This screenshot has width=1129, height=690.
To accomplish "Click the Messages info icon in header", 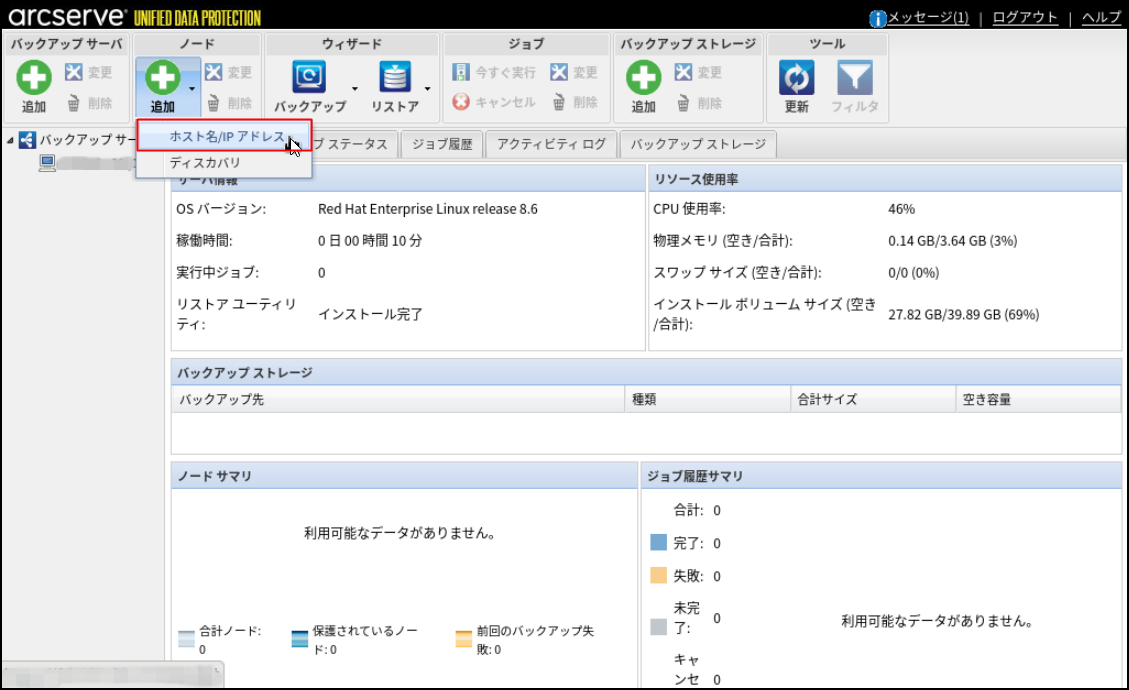I will click(x=878, y=18).
